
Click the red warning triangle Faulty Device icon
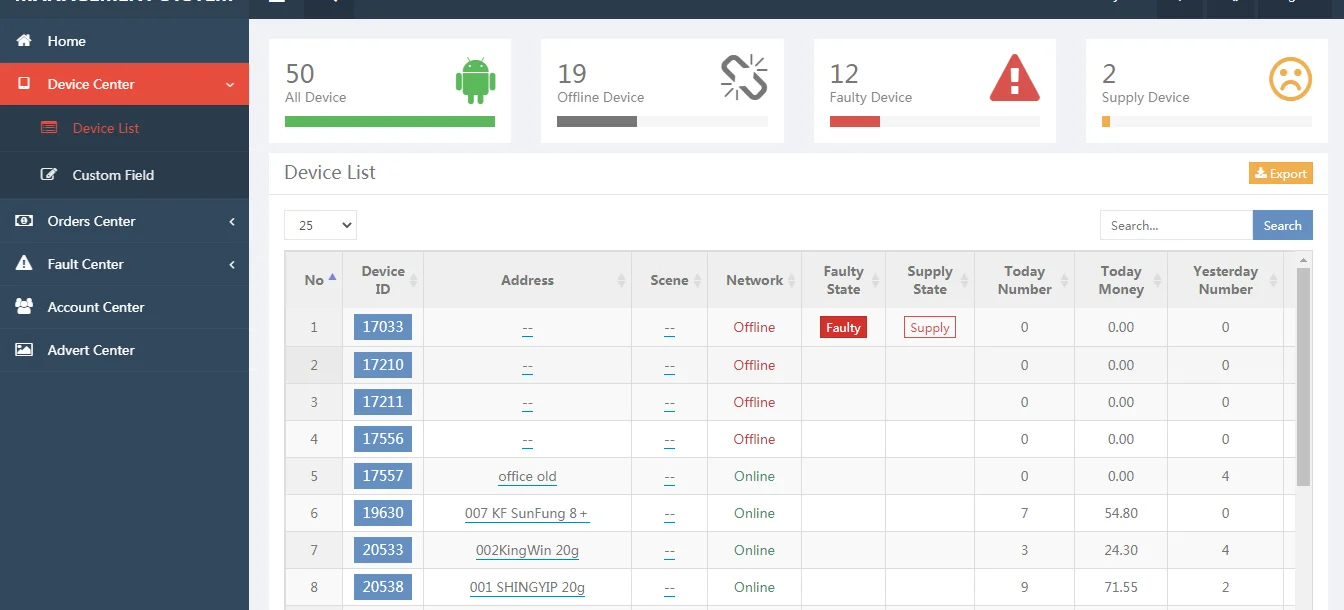1015,78
